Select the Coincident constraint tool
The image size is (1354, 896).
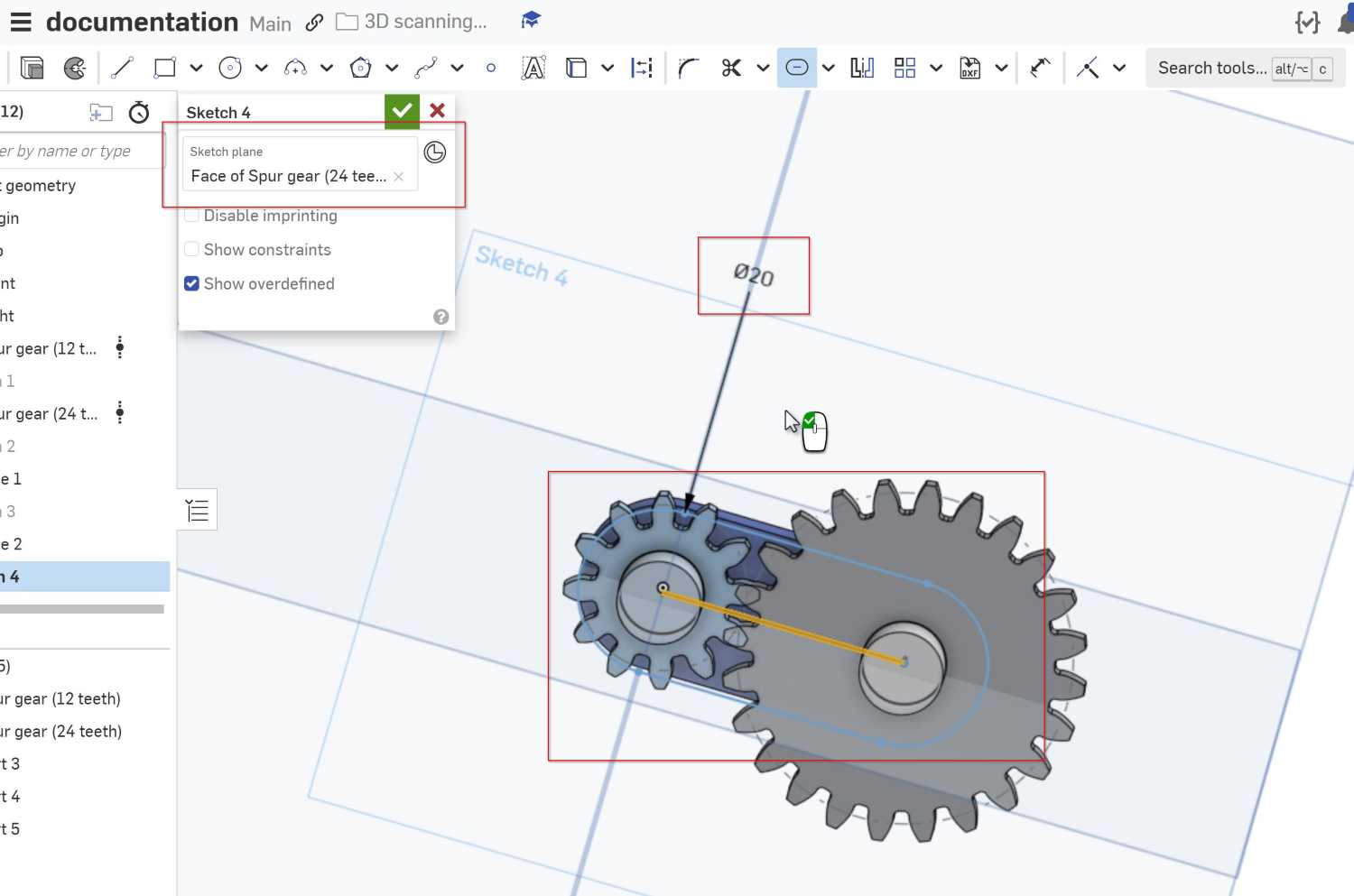1088,68
